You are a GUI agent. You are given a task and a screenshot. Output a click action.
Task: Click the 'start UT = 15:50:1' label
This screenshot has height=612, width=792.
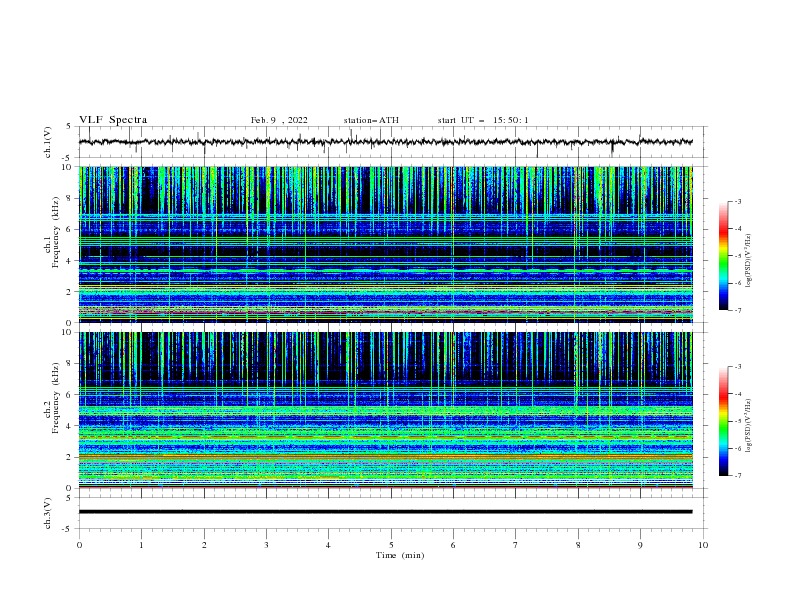pos(483,120)
